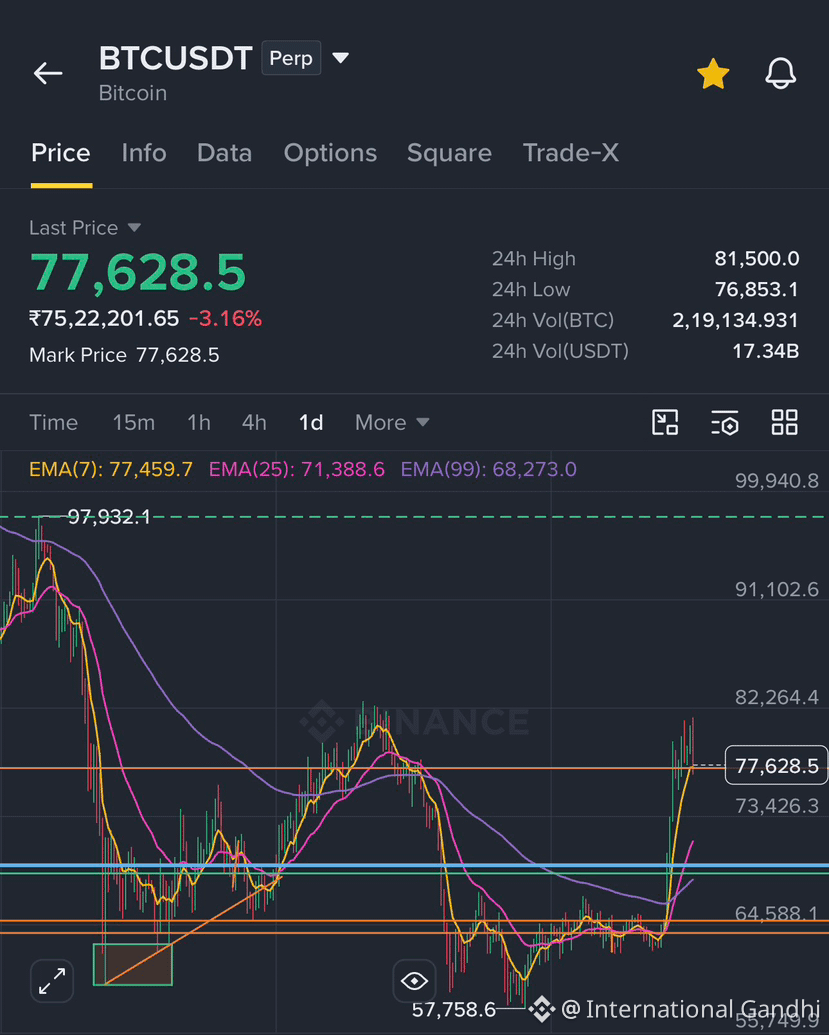Click the 97,932.1 high price marker
Viewport: 829px width, 1035px height.
pos(109,516)
